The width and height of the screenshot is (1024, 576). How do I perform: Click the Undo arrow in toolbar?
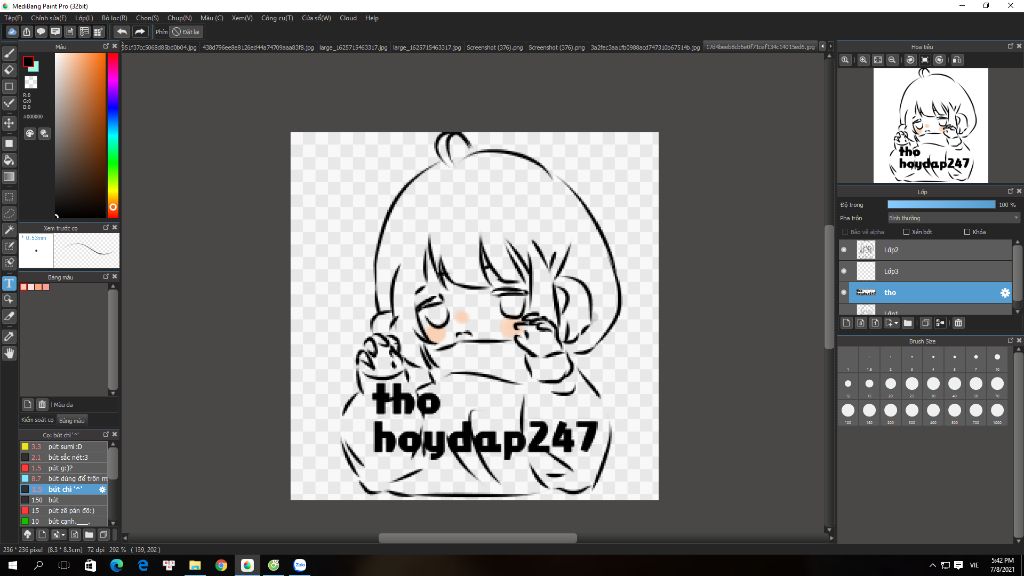click(x=122, y=31)
